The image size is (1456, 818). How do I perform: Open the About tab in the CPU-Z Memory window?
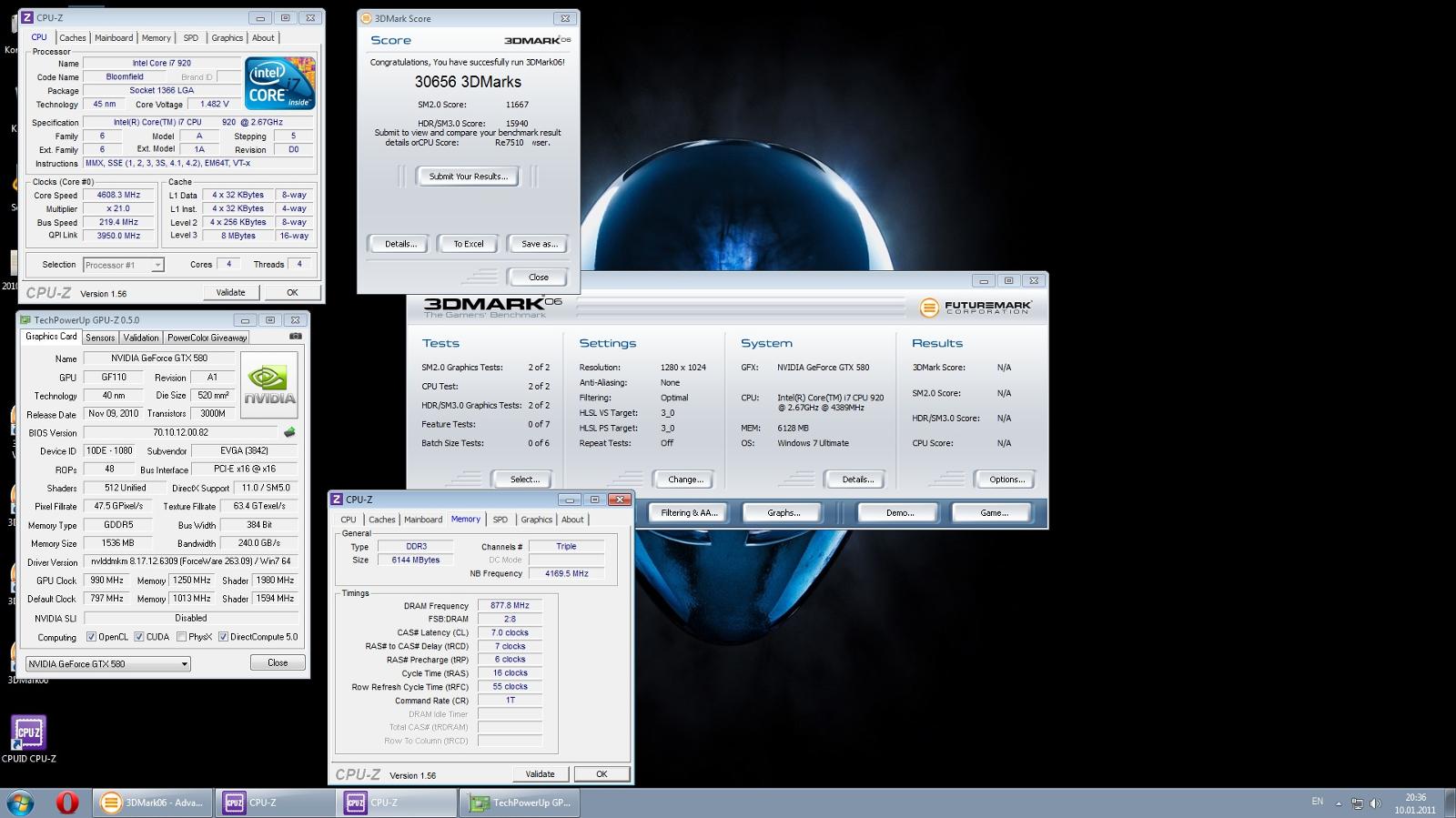(x=572, y=520)
